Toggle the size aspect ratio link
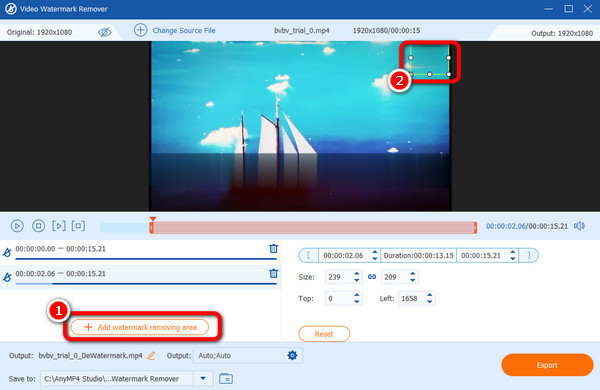Screen dimensions: 600x390 point(372,277)
